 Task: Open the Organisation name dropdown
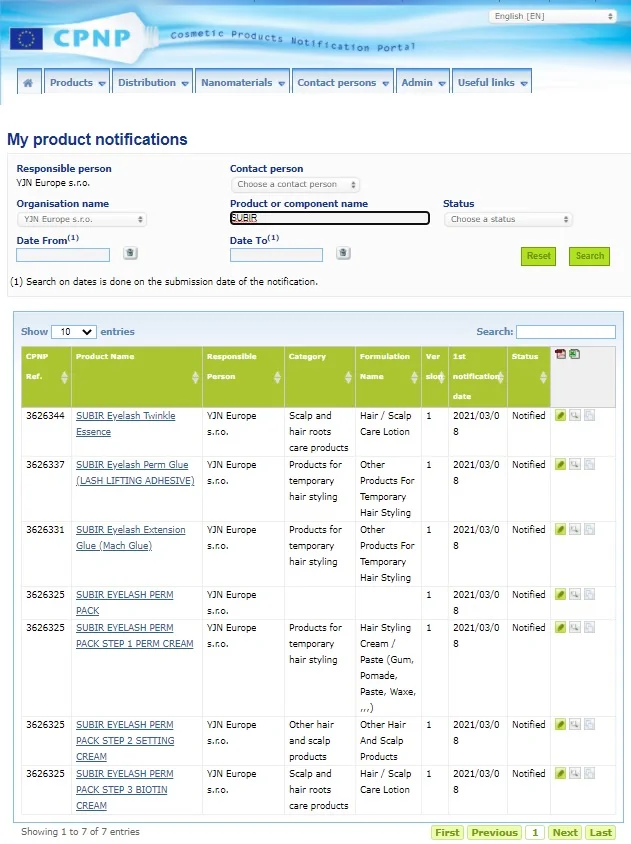(82, 219)
